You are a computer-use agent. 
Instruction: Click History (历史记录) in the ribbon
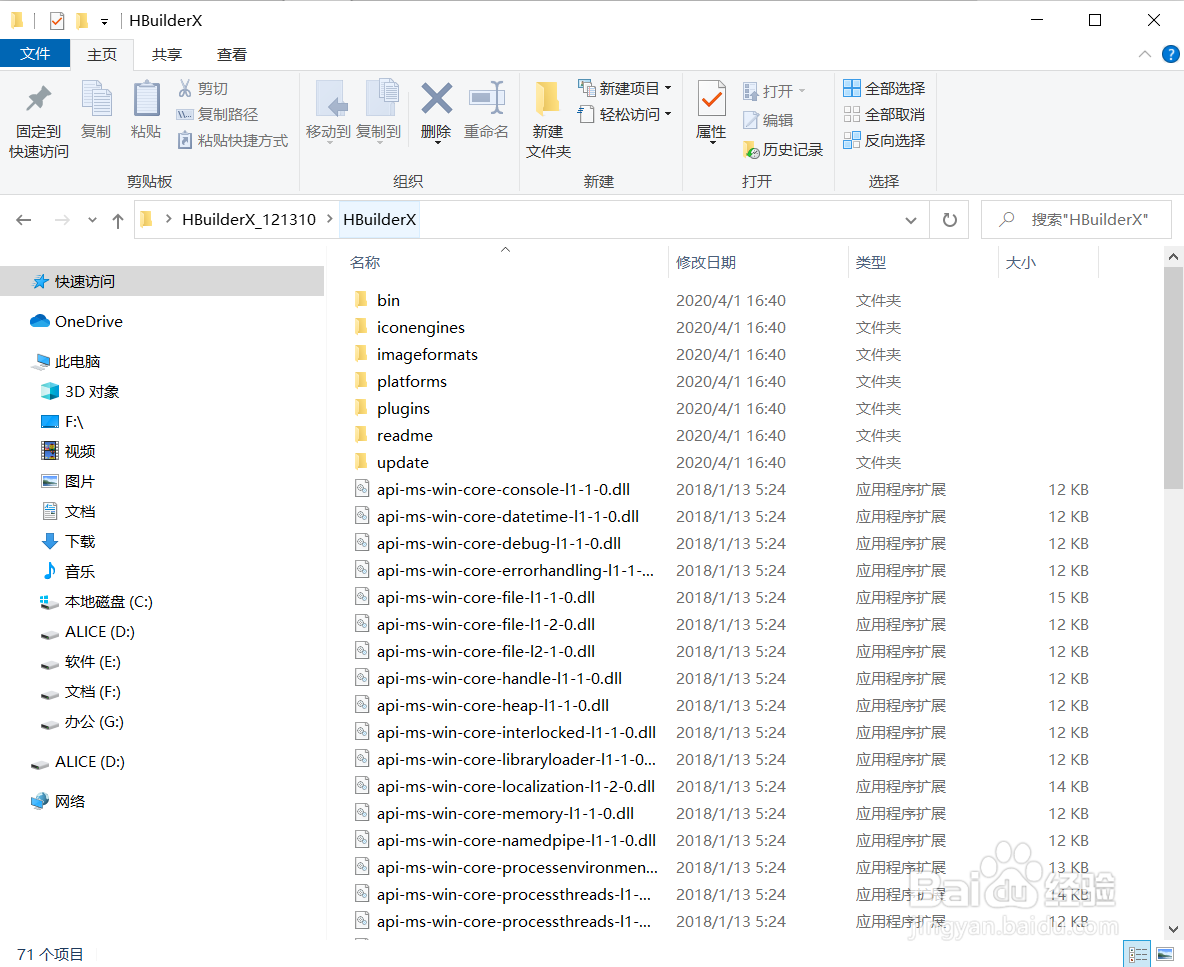[783, 149]
